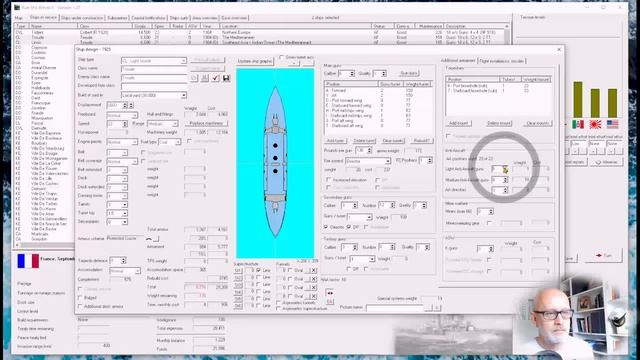Click the red checkmark design check icon
Image resolution: width=640 pixels, height=360 pixels.
point(216,78)
